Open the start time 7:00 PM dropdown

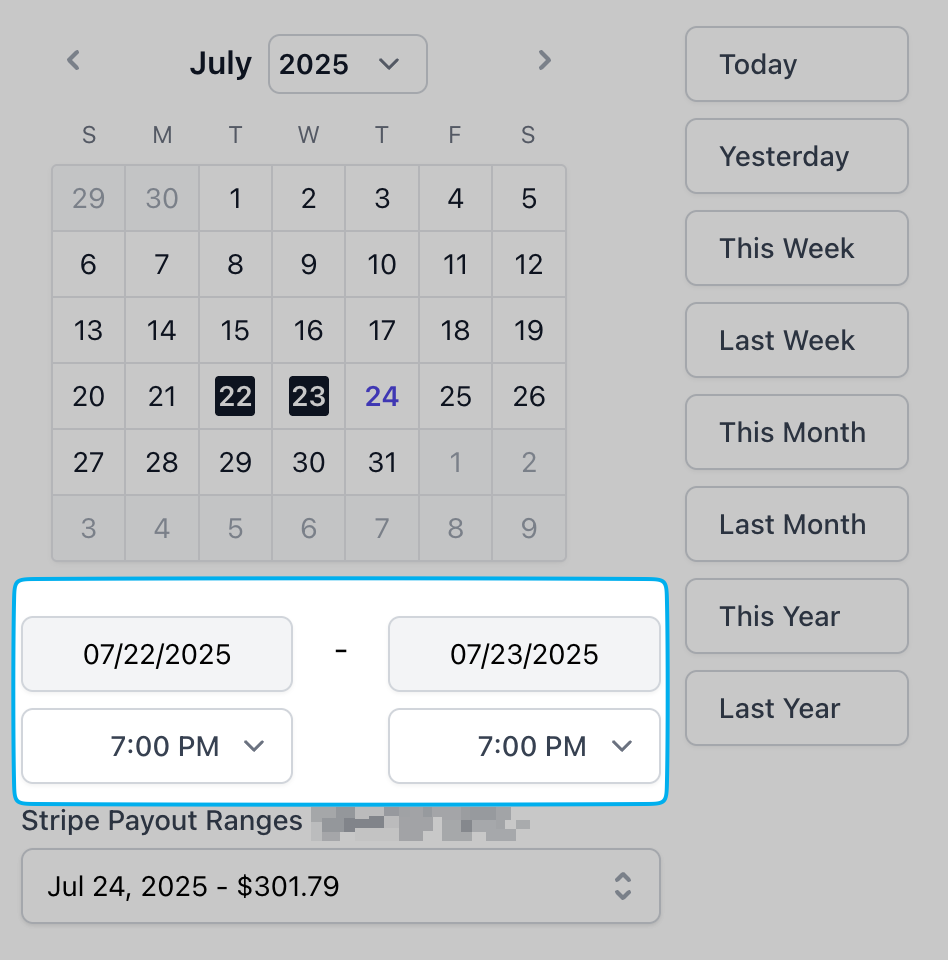coord(157,746)
